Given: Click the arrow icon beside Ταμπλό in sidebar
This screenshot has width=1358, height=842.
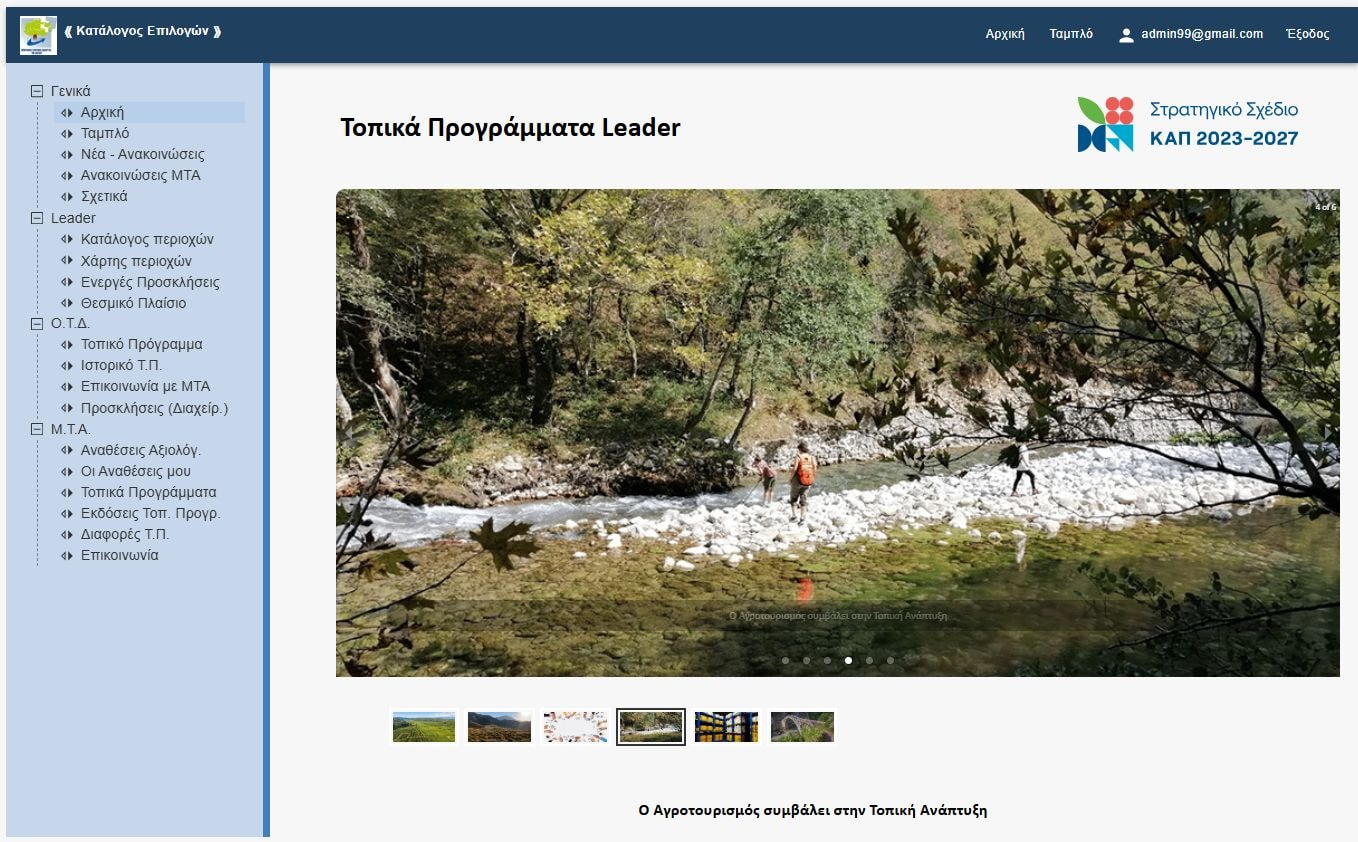Looking at the screenshot, I should 67,134.
